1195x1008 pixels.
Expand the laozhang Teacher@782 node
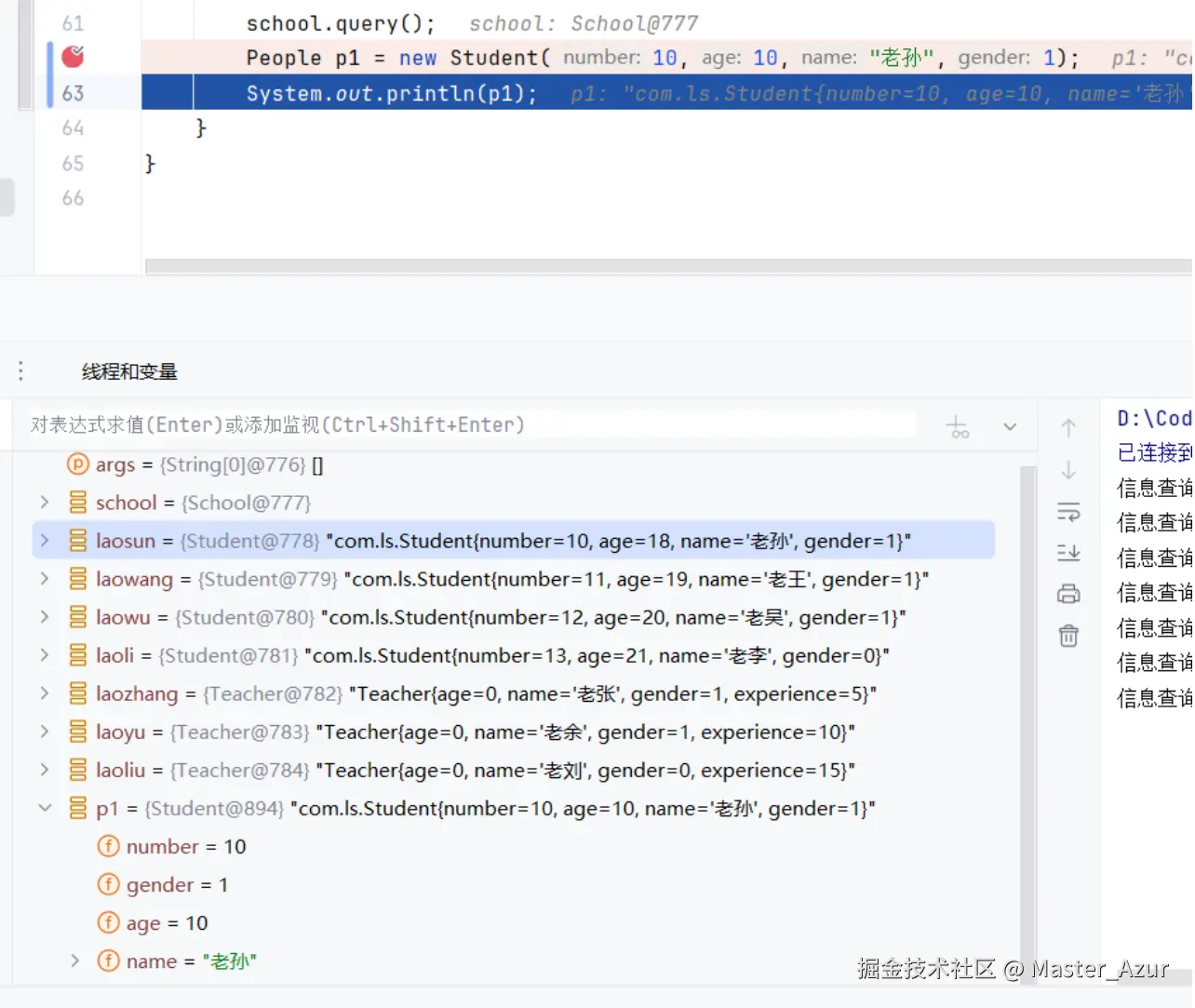(44, 693)
